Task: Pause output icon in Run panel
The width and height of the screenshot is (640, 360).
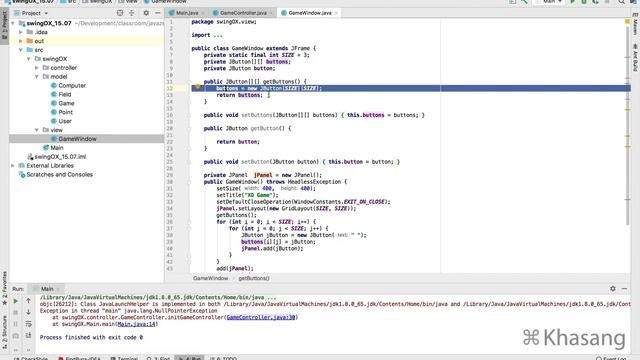Action: tap(16, 324)
